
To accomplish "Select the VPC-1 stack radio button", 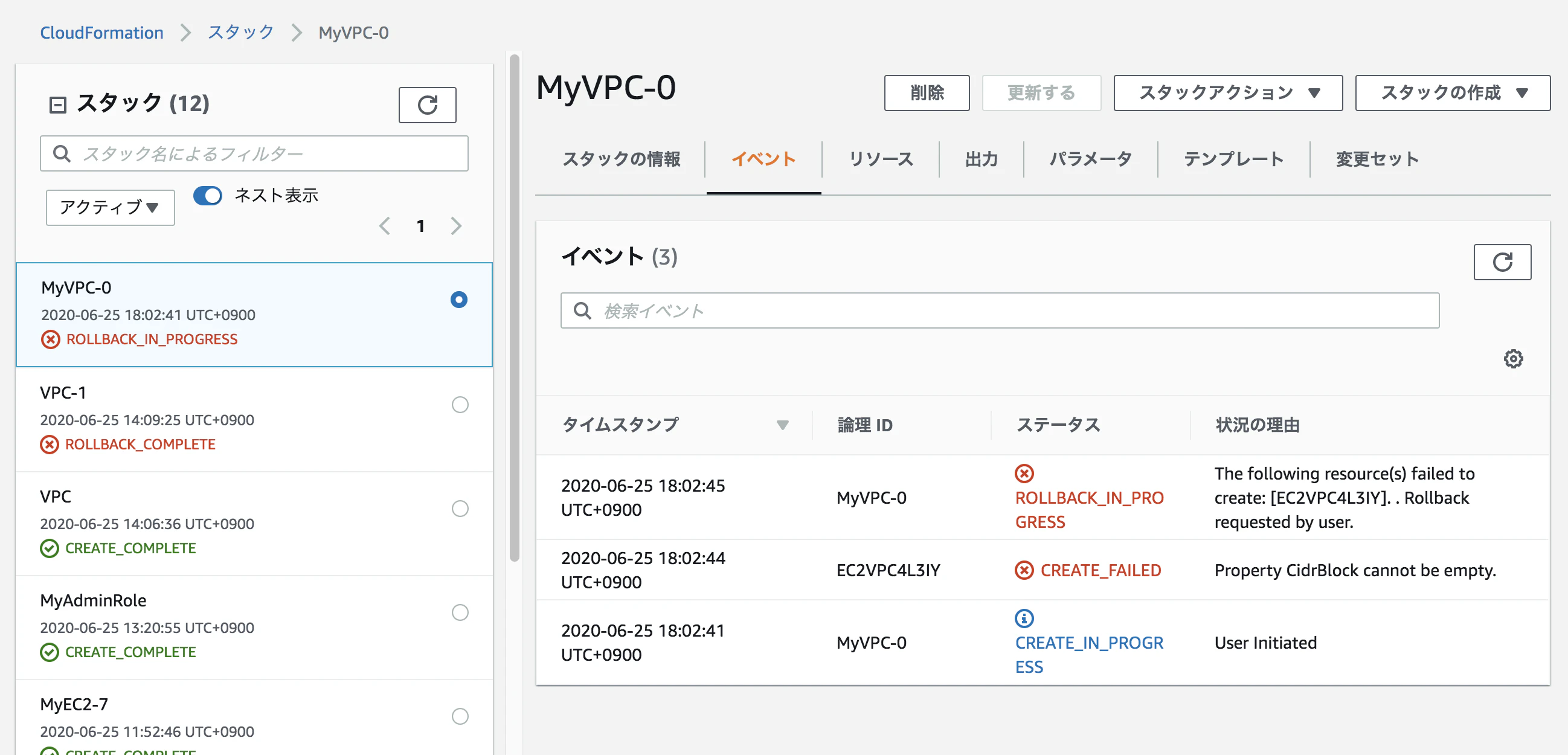I will click(x=460, y=404).
